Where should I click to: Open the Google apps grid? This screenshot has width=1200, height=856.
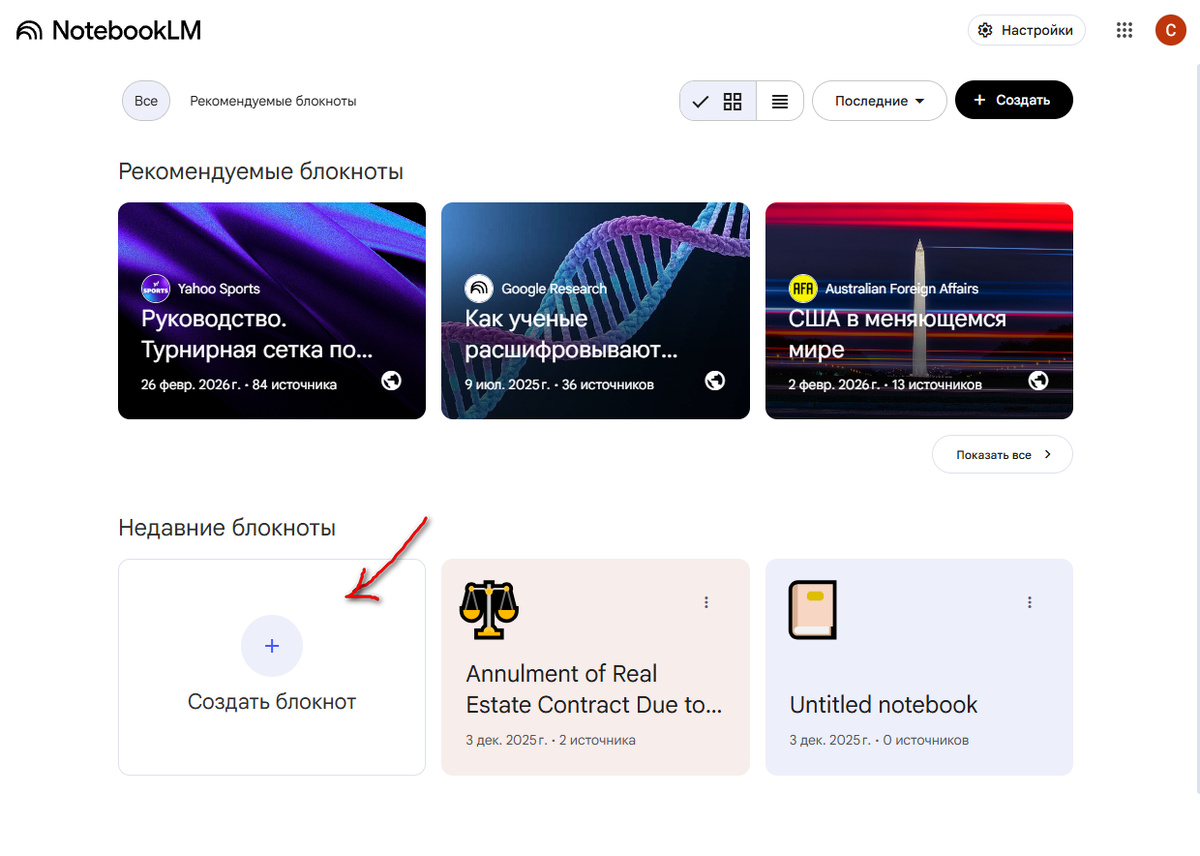pos(1124,31)
